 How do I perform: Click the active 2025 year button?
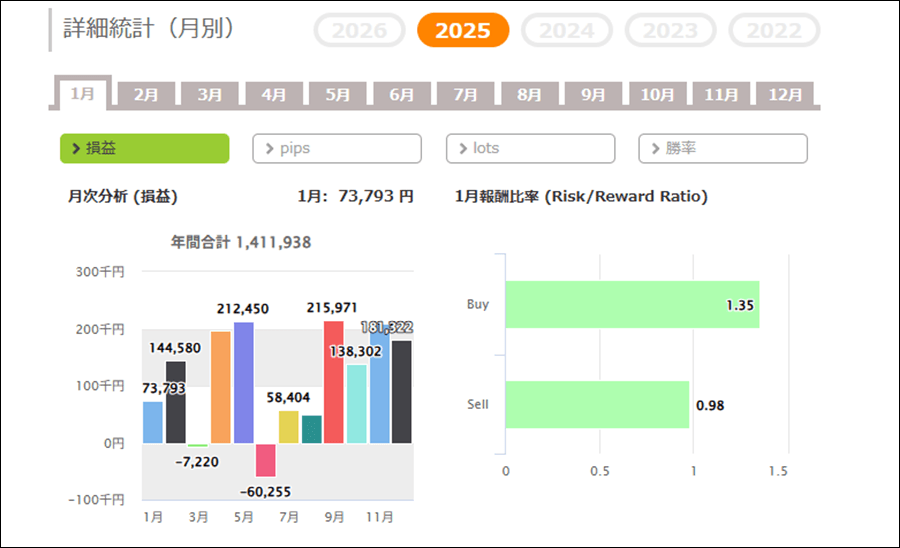tap(463, 30)
